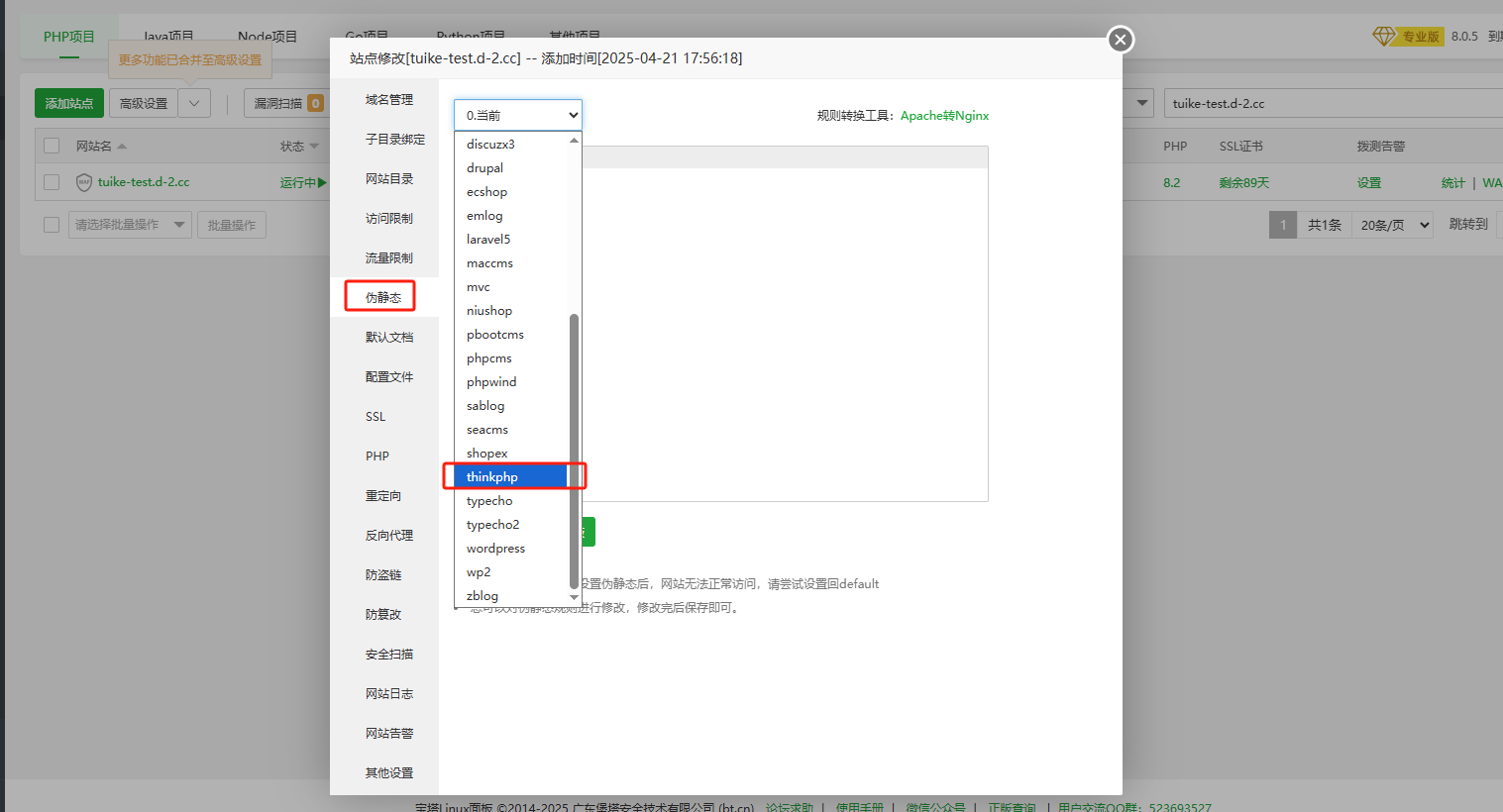The height and width of the screenshot is (812, 1503).
Task: Select thinkphp from the rule list
Action: pos(492,477)
